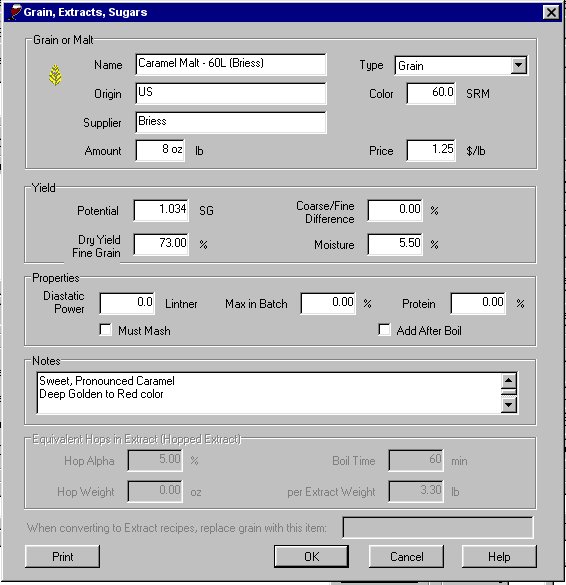Tick the Add After Boil checkbox

coord(384,330)
